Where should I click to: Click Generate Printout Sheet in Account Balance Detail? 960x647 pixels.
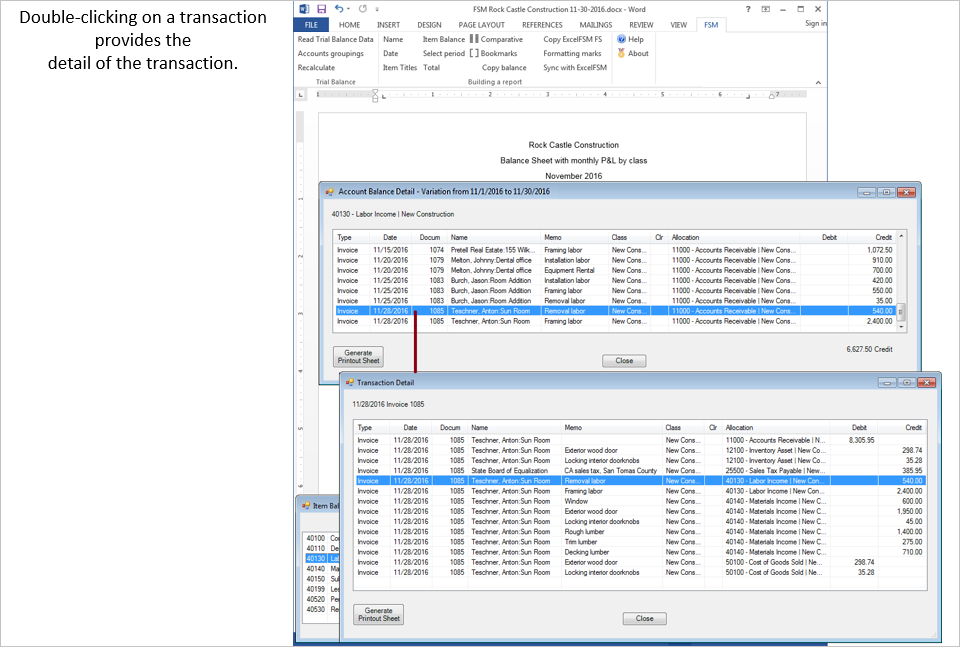358,357
